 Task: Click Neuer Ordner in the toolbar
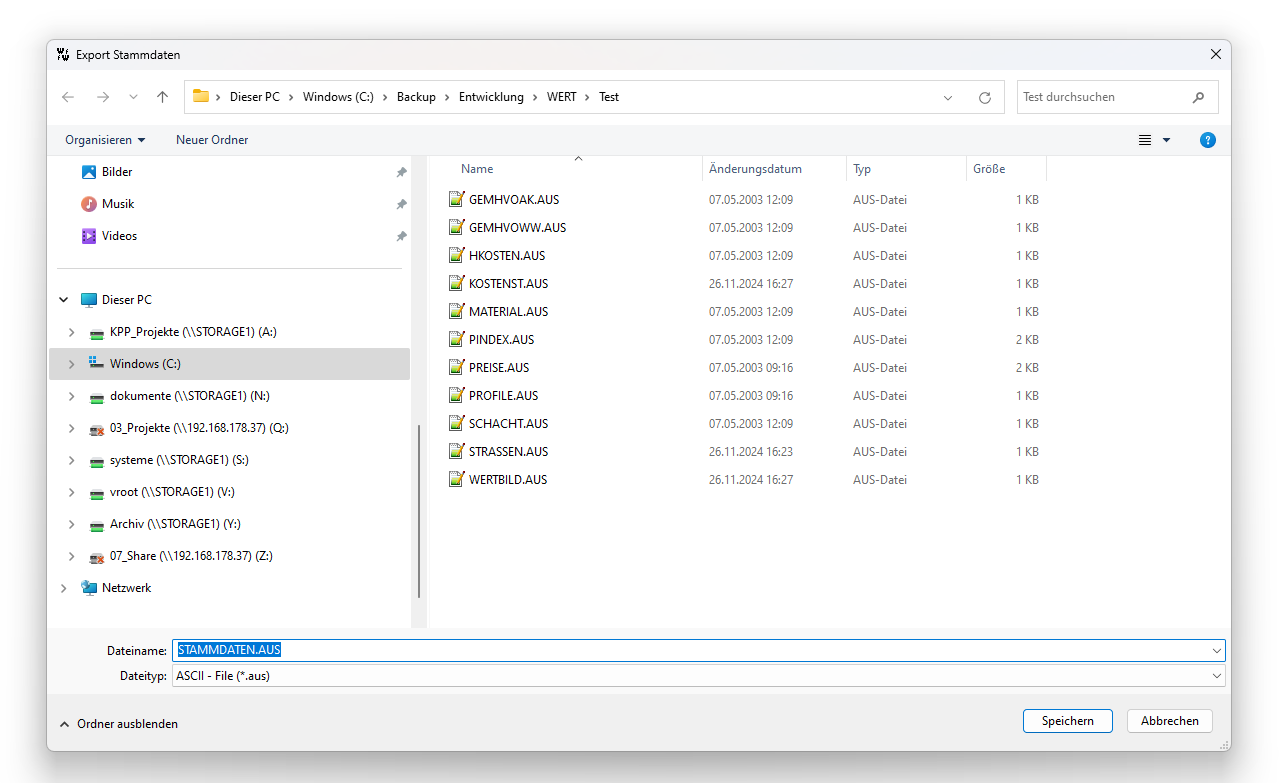click(x=212, y=140)
